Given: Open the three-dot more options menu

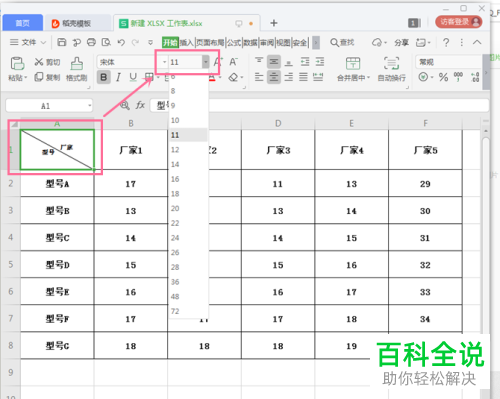Looking at the screenshot, I should (x=462, y=42).
